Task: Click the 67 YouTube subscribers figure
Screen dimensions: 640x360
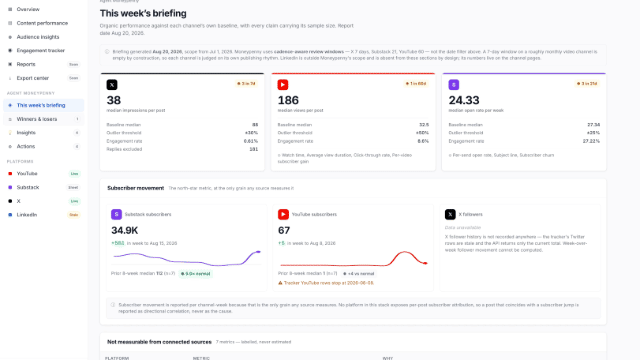Action: pos(284,231)
